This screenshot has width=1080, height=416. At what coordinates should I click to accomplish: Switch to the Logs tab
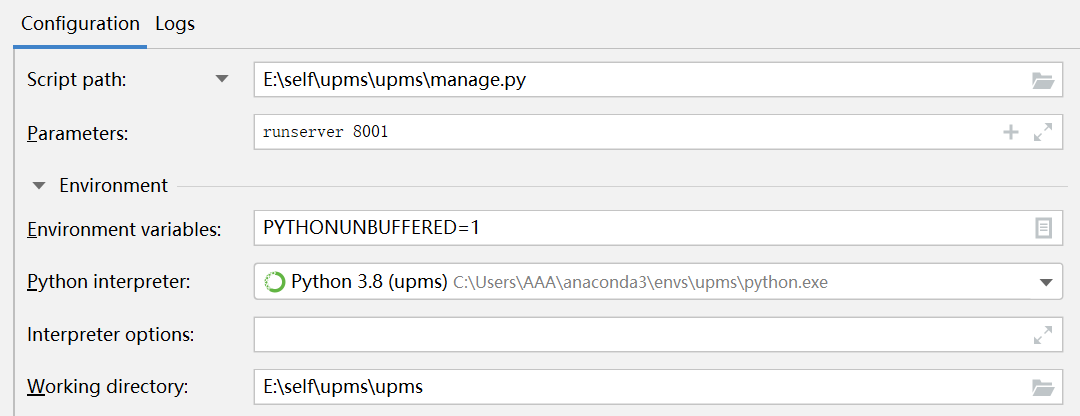[x=175, y=23]
